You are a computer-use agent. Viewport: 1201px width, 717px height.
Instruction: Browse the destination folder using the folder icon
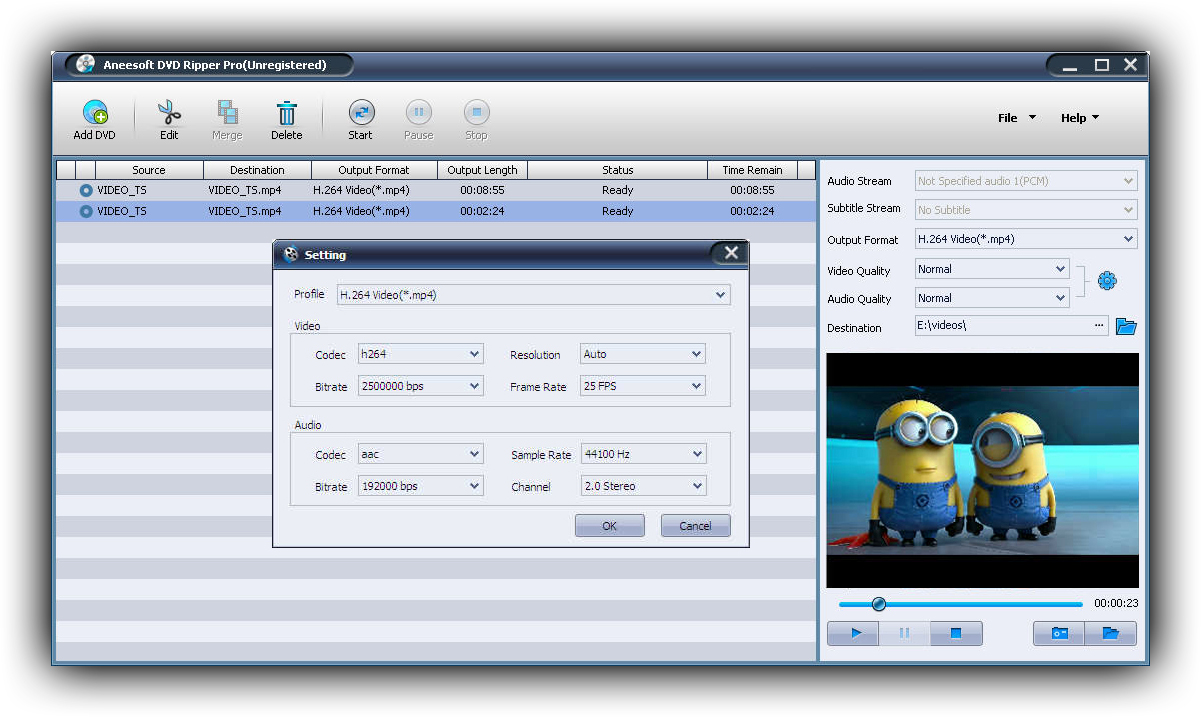point(1126,326)
